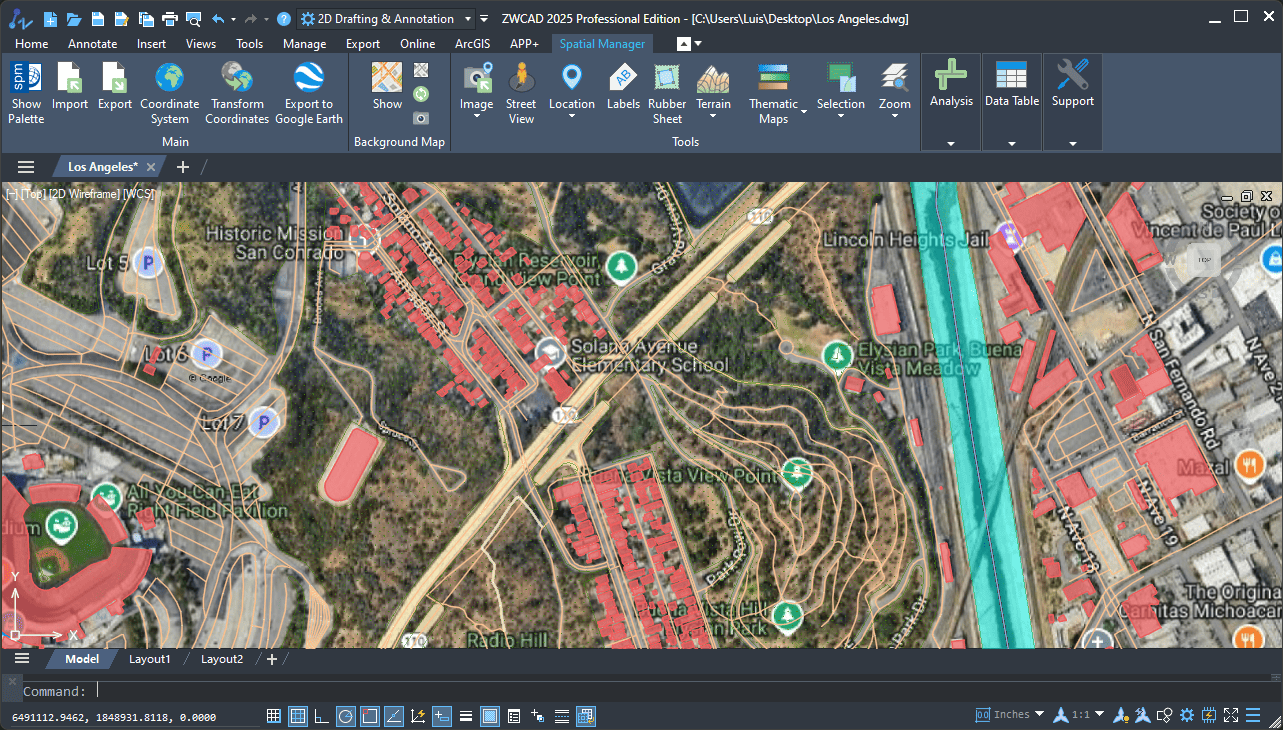Refresh background map with green arrows icon
Viewport: 1283px width, 730px height.
(x=421, y=94)
